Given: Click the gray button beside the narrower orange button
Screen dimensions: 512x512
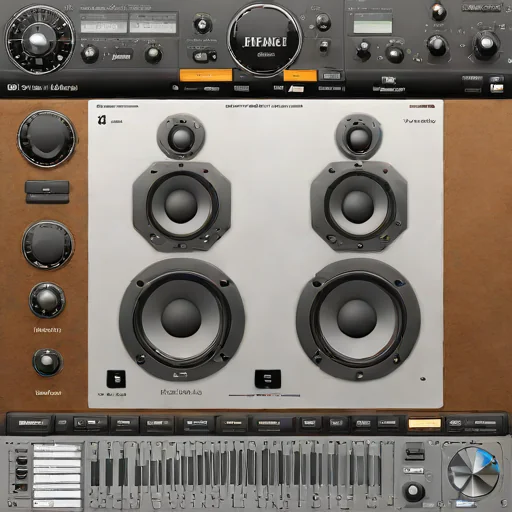Looking at the screenshot, I should pyautogui.click(x=331, y=76).
